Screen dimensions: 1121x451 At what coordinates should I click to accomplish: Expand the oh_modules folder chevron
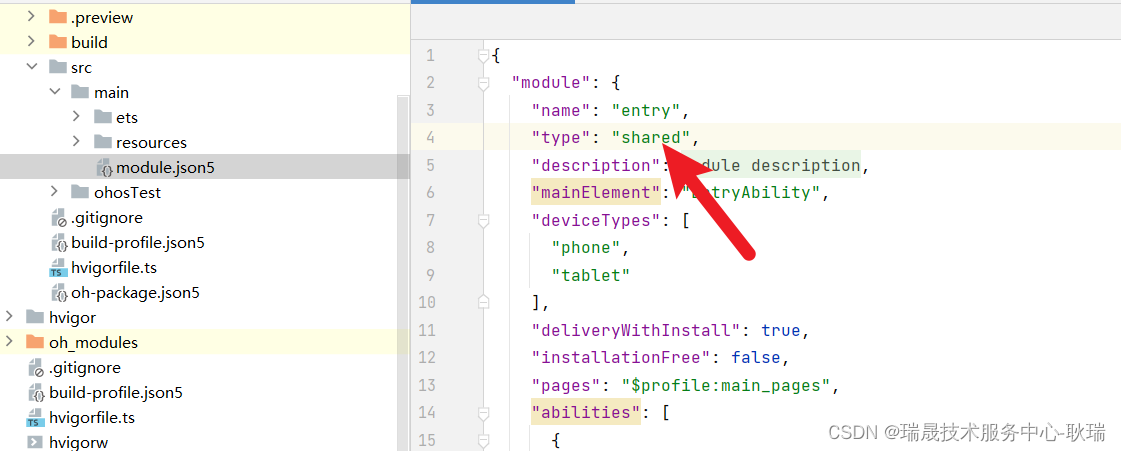coord(9,341)
